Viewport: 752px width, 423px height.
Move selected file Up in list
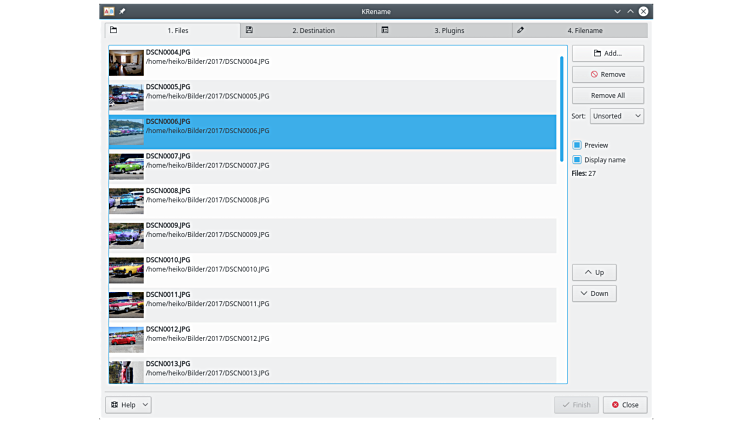(x=594, y=272)
